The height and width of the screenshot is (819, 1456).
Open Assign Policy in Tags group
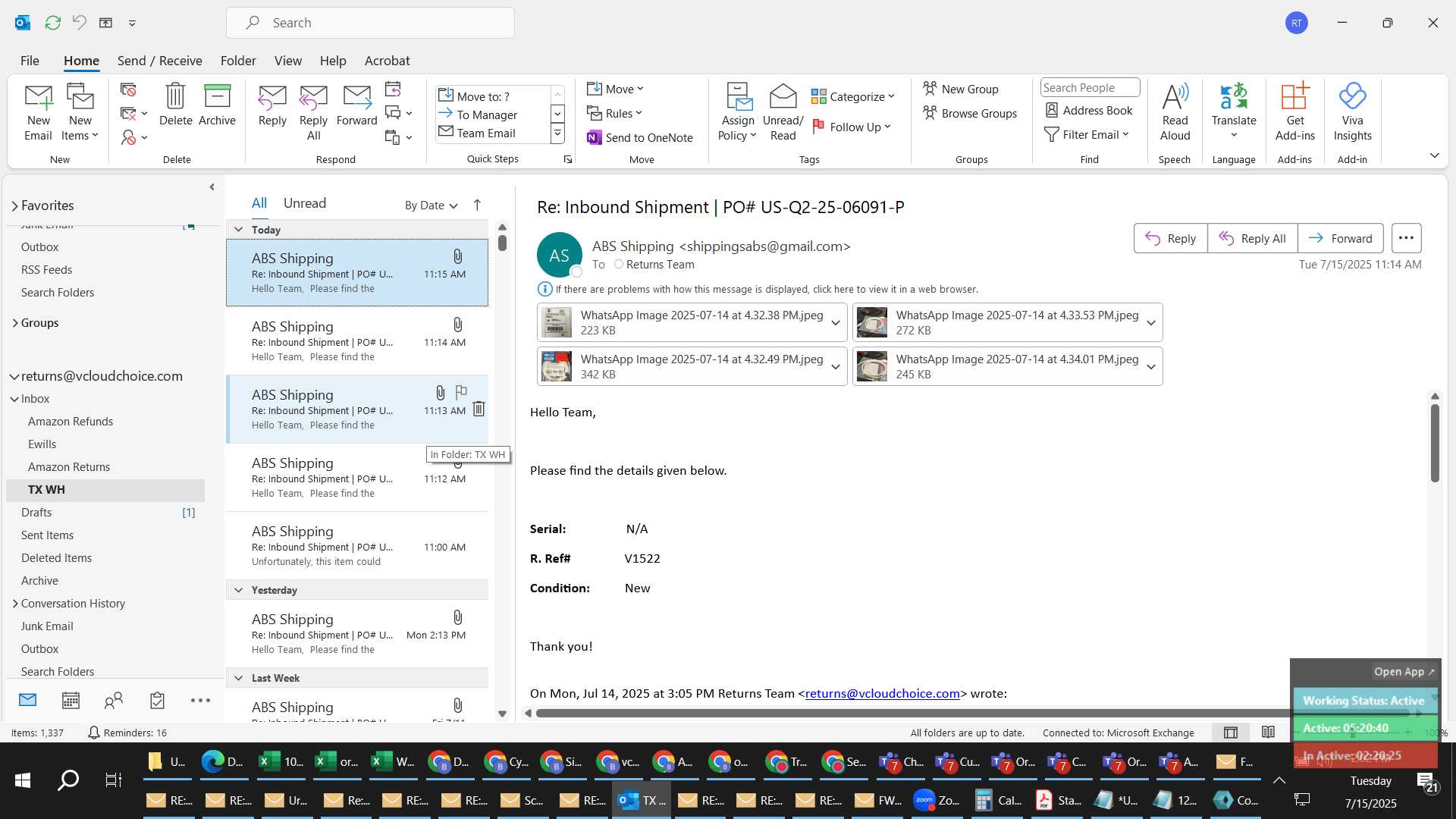click(x=738, y=112)
